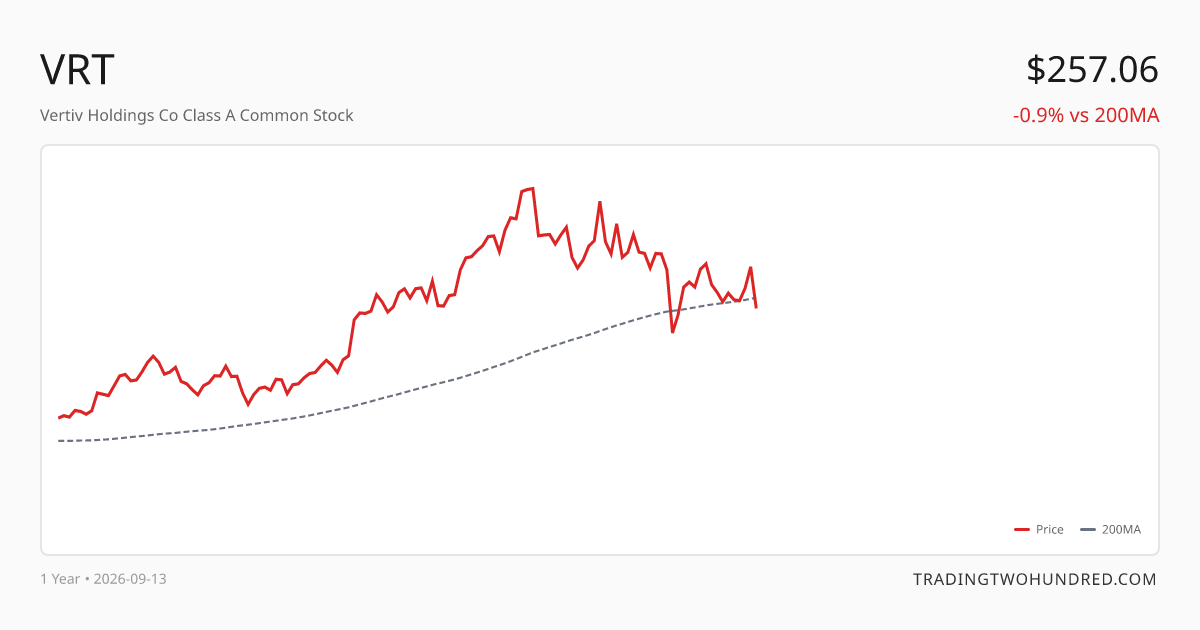Click the last point of the red price line
1200x630 pixels.
tap(756, 307)
